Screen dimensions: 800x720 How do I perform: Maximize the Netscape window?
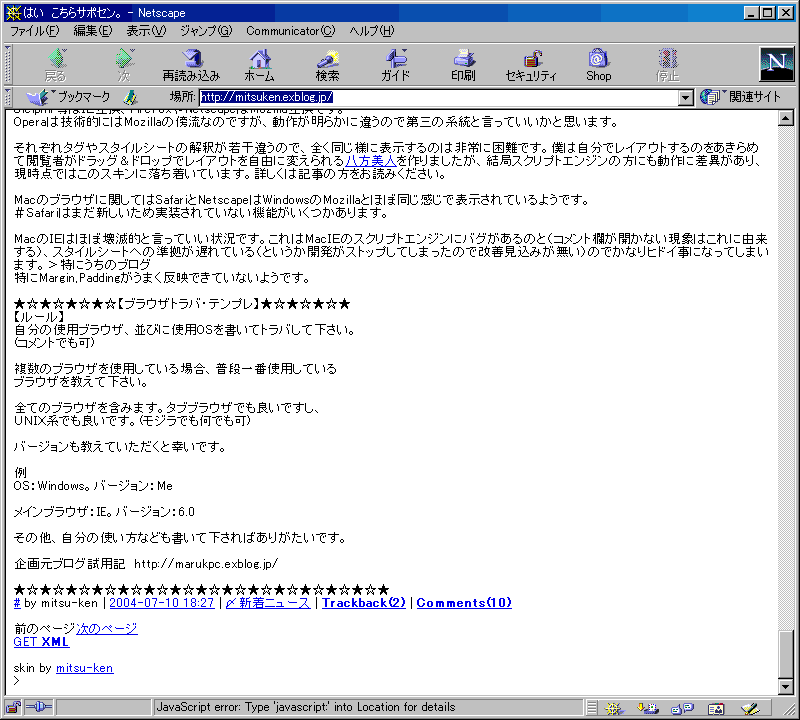point(768,13)
